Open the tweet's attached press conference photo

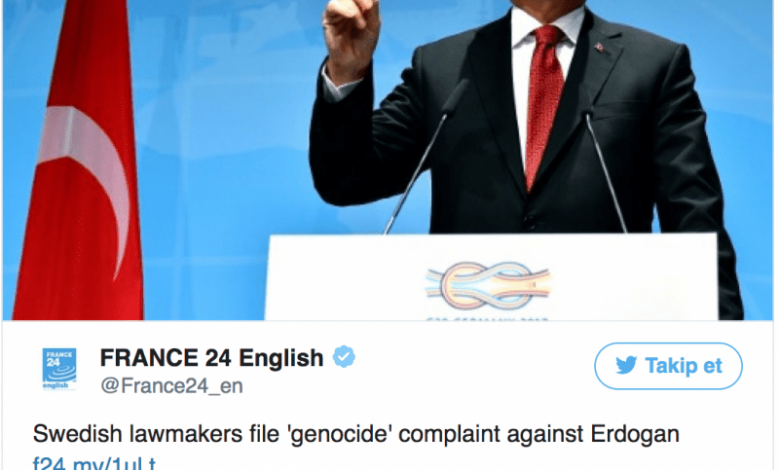(x=388, y=160)
